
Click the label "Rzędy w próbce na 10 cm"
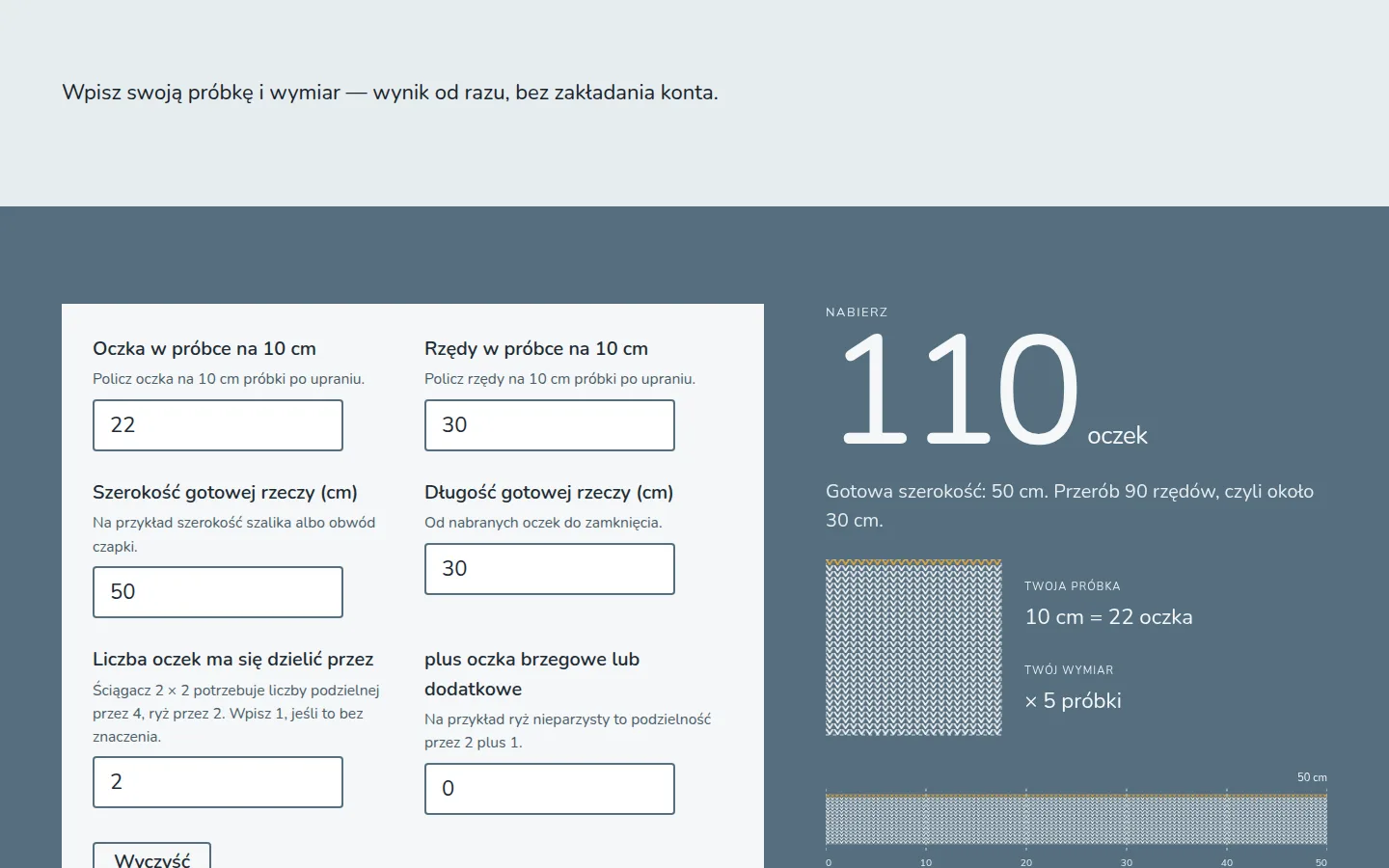[x=536, y=348]
